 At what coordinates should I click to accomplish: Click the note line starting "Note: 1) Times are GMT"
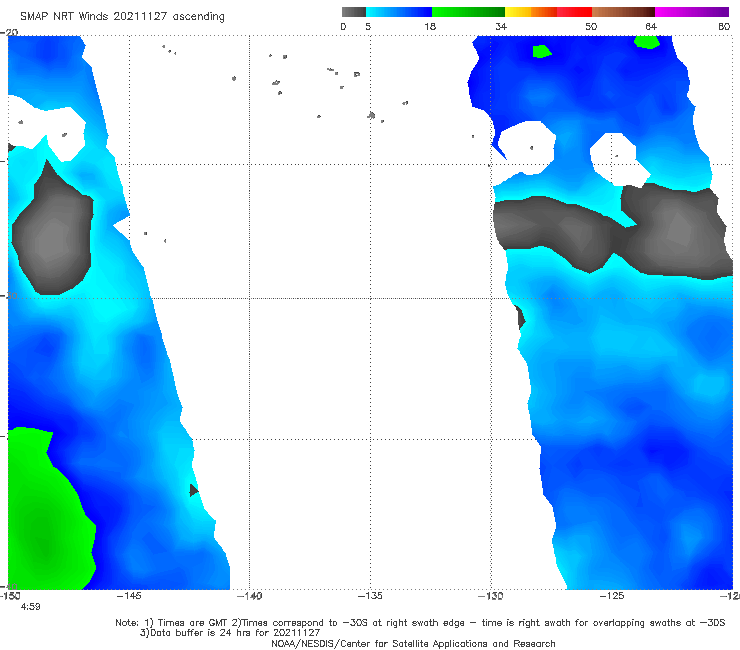click(x=420, y=623)
